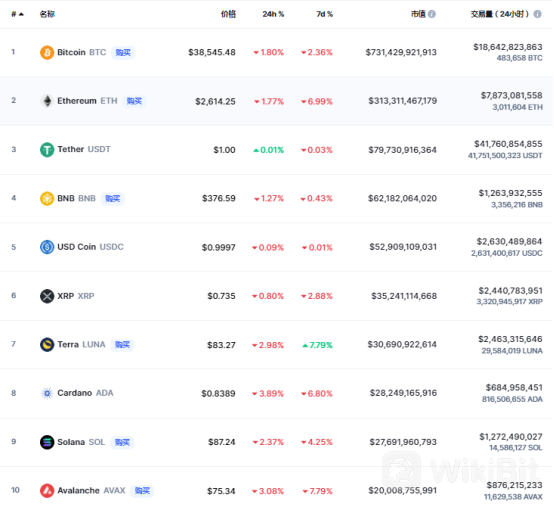Click the green Tether logo
The image size is (554, 507).
pos(47,149)
